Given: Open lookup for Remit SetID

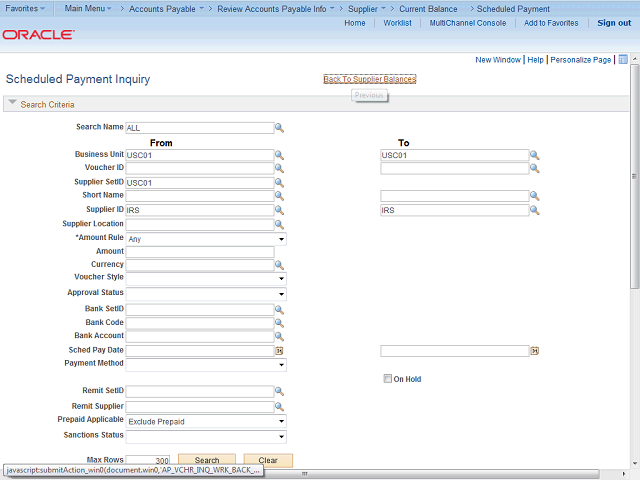Looking at the screenshot, I should (x=279, y=391).
